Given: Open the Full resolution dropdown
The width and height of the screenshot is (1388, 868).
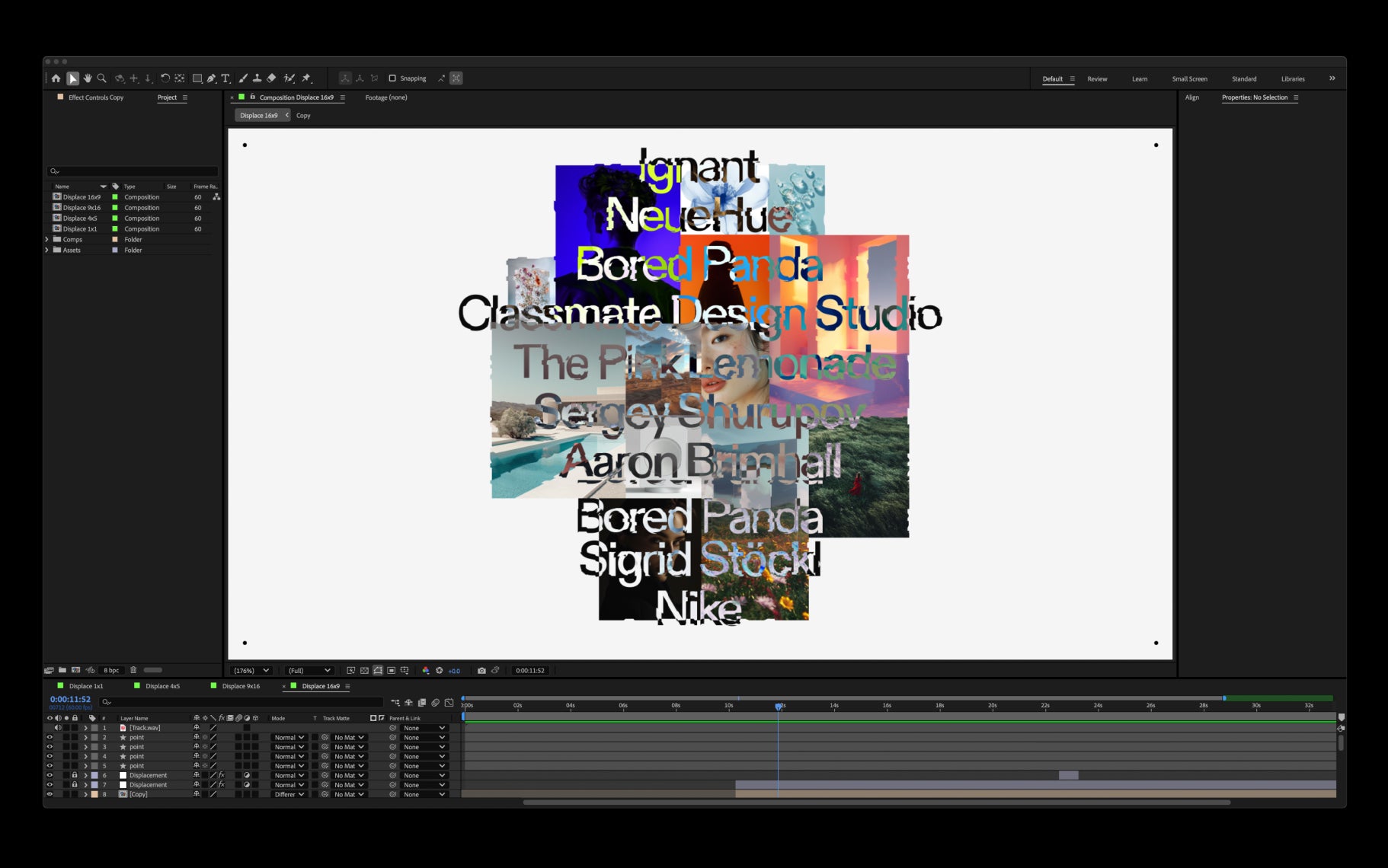Looking at the screenshot, I should click(309, 671).
